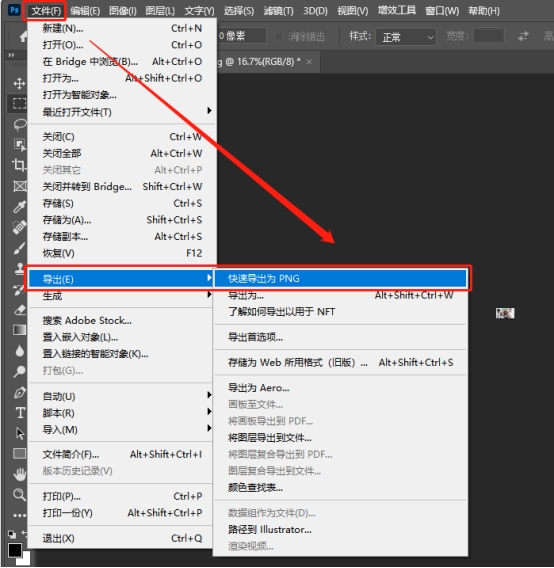Choose Paths to Illustrator

[x=341, y=529]
